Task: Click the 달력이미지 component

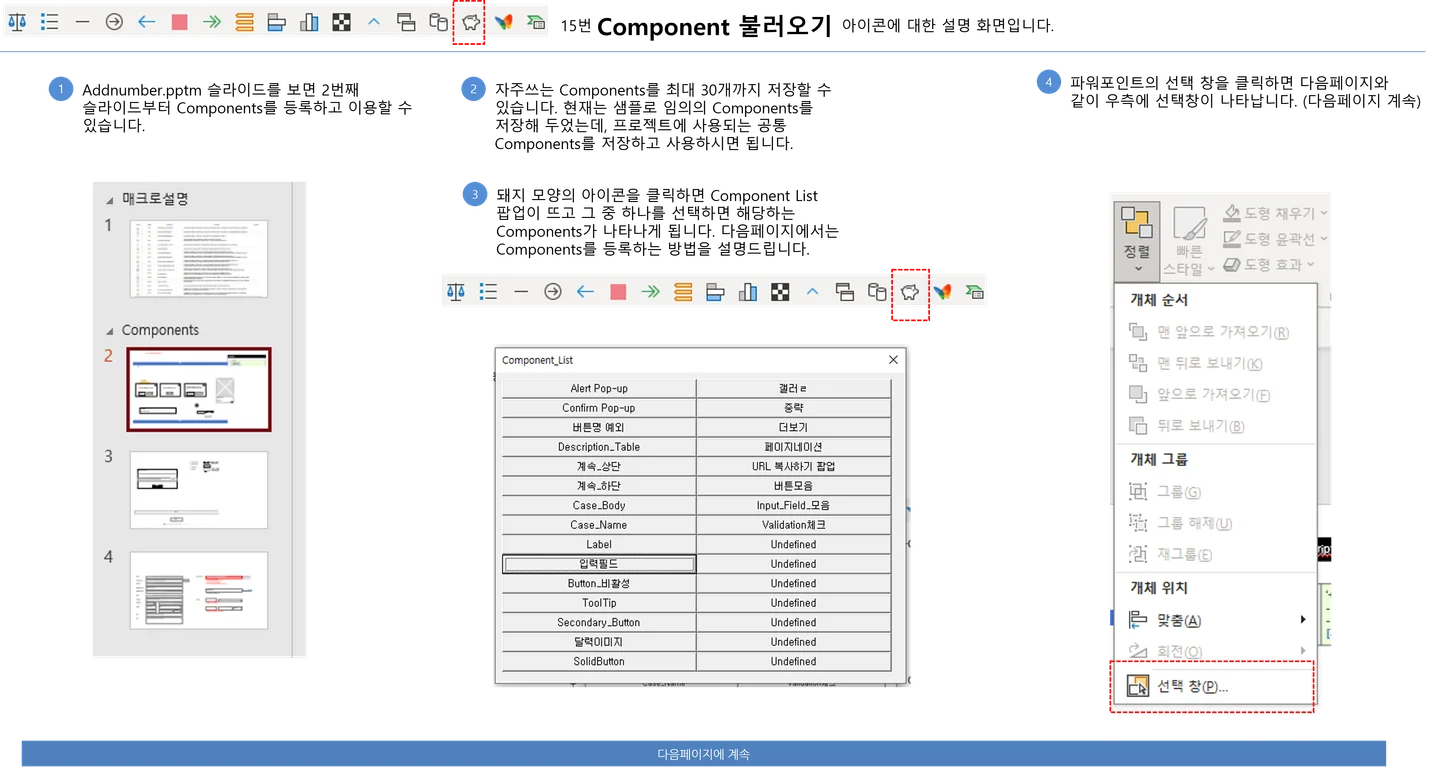Action: coord(599,642)
